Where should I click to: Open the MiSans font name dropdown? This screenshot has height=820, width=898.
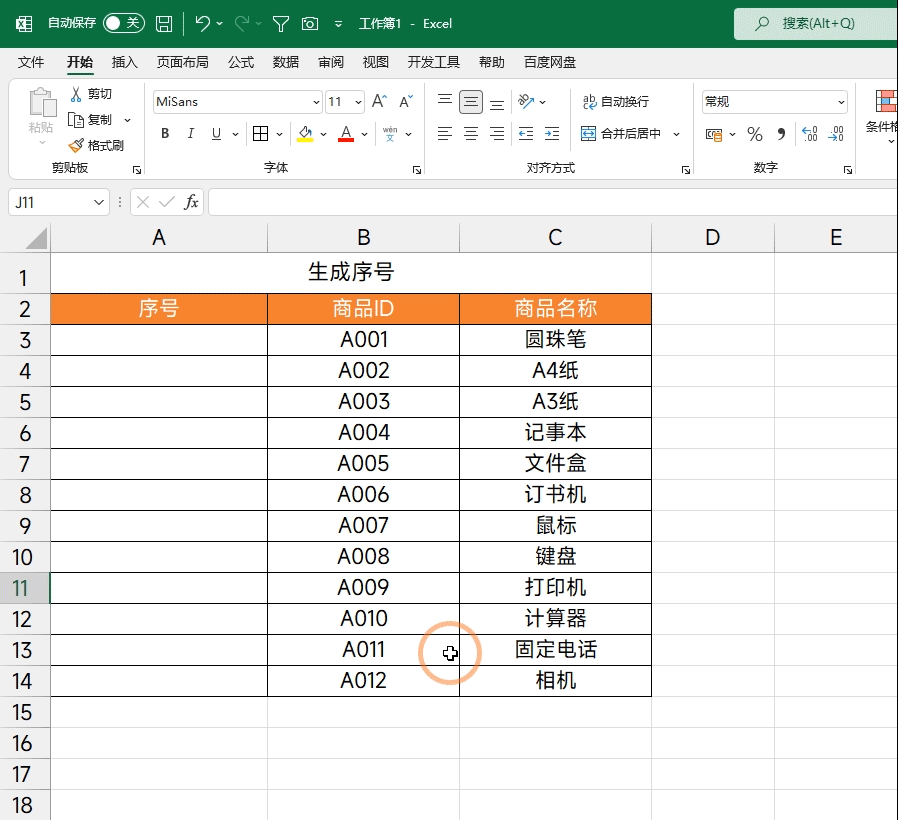[x=317, y=102]
